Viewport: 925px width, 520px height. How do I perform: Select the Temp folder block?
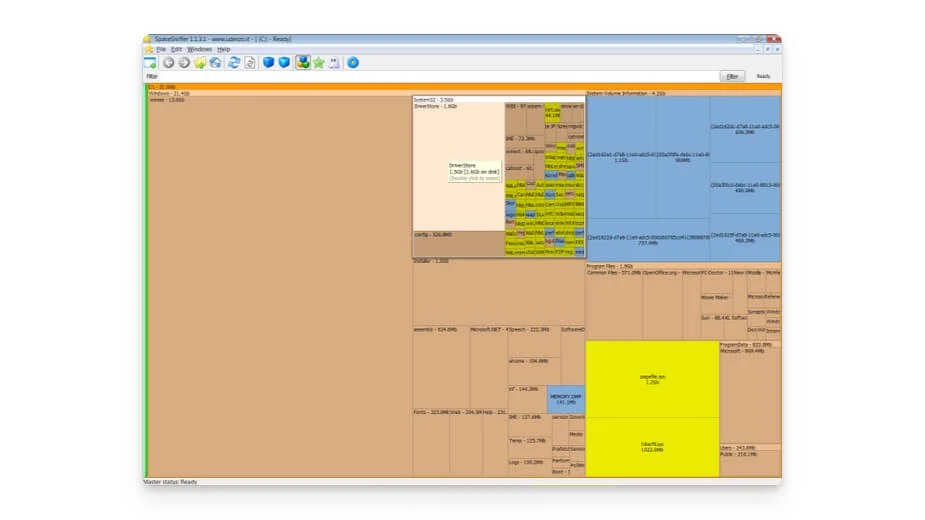530,448
